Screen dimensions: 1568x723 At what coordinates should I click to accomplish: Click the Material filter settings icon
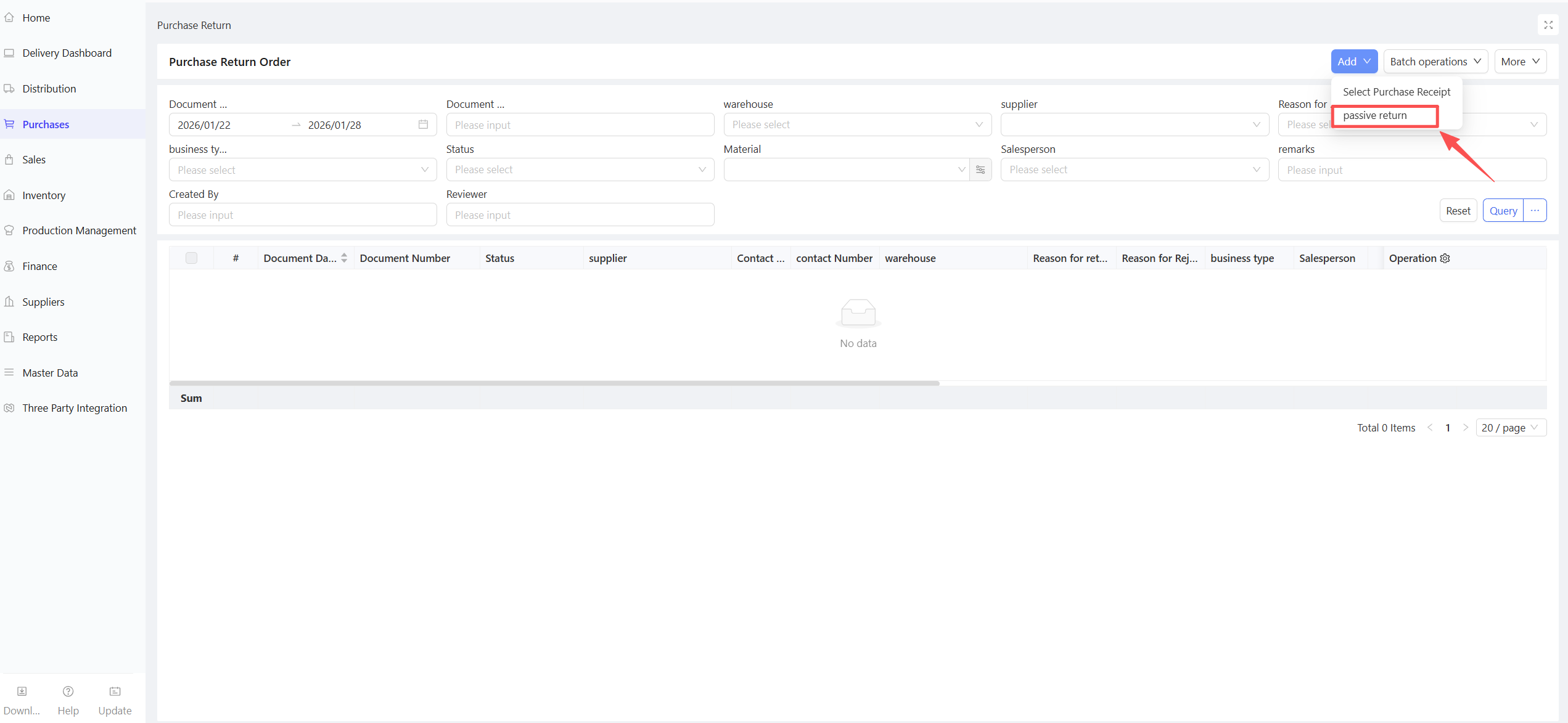(x=980, y=170)
